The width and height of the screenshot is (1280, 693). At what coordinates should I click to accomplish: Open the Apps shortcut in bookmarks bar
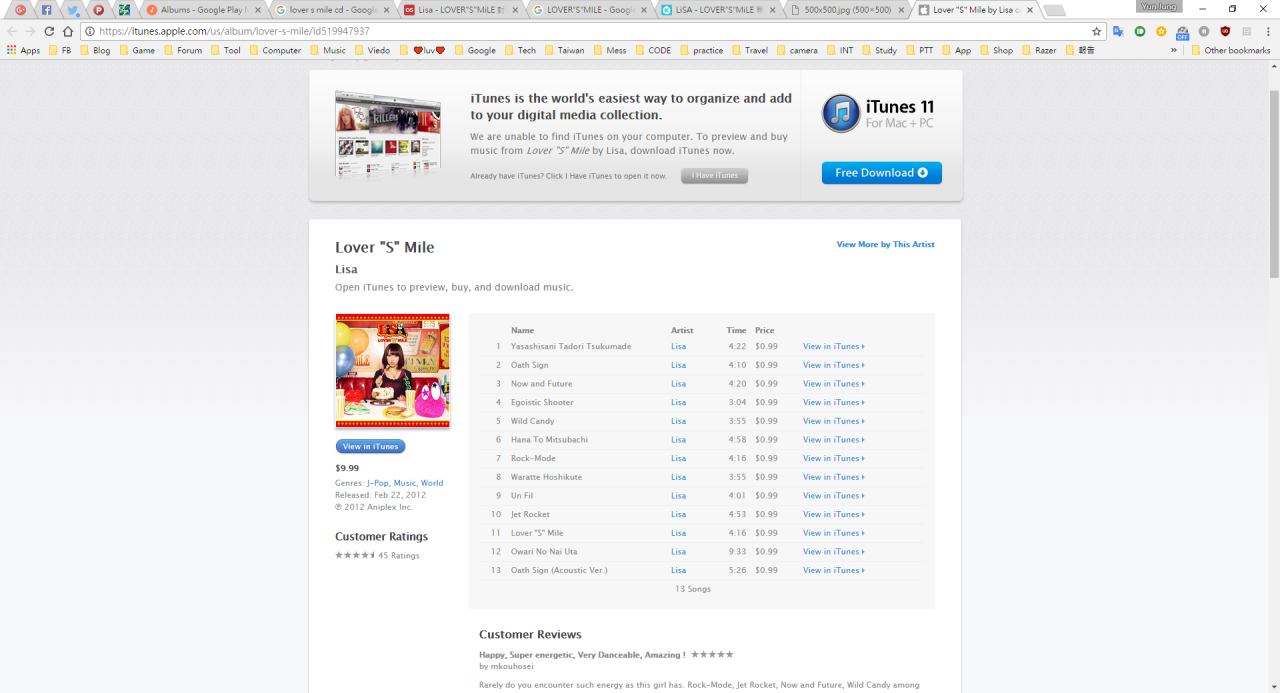point(24,50)
